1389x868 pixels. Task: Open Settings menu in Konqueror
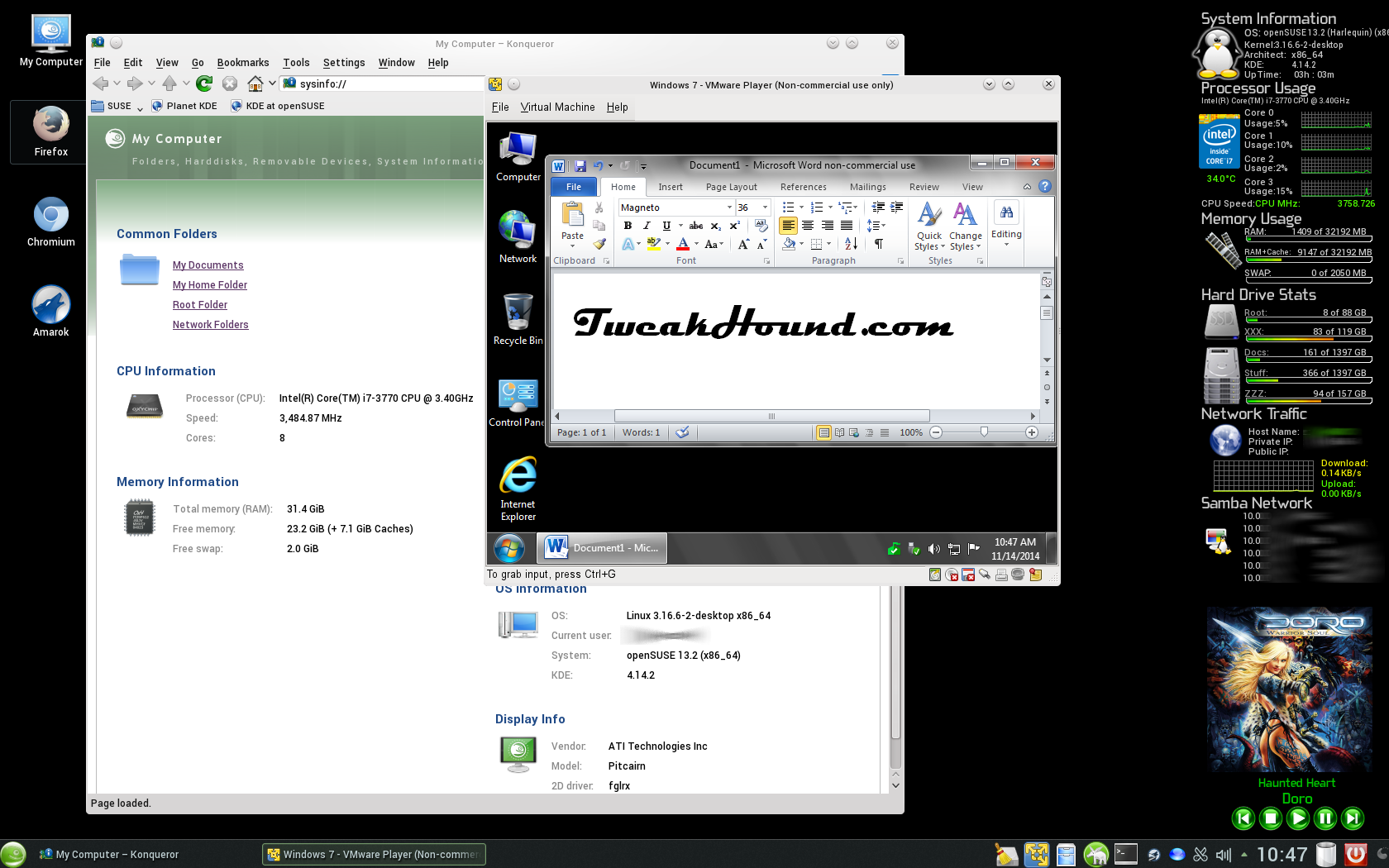(x=344, y=63)
